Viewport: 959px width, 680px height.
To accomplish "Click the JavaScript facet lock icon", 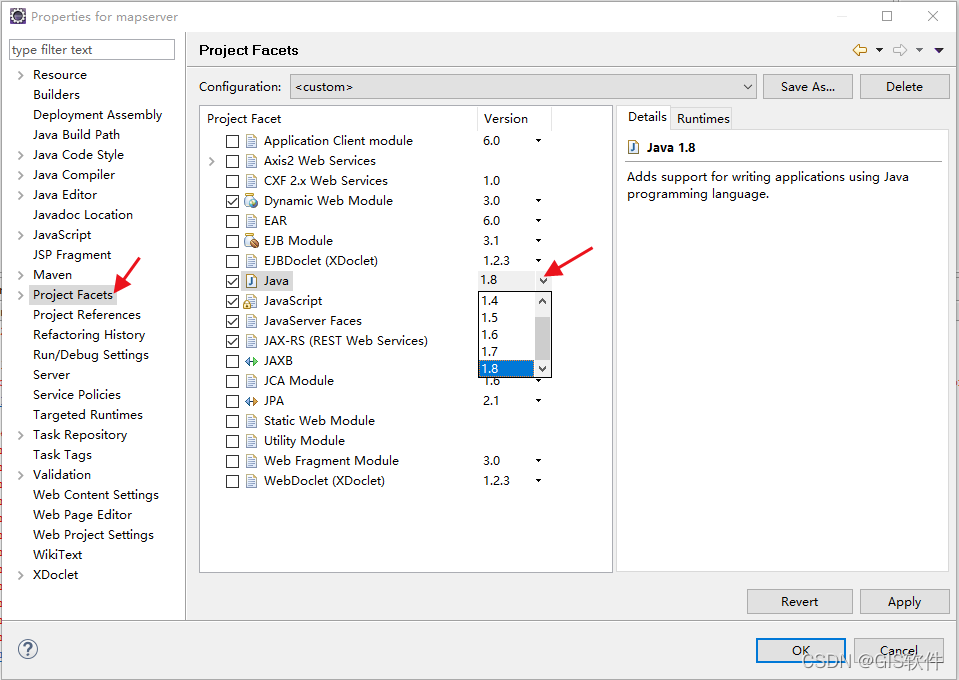I will tap(250, 301).
